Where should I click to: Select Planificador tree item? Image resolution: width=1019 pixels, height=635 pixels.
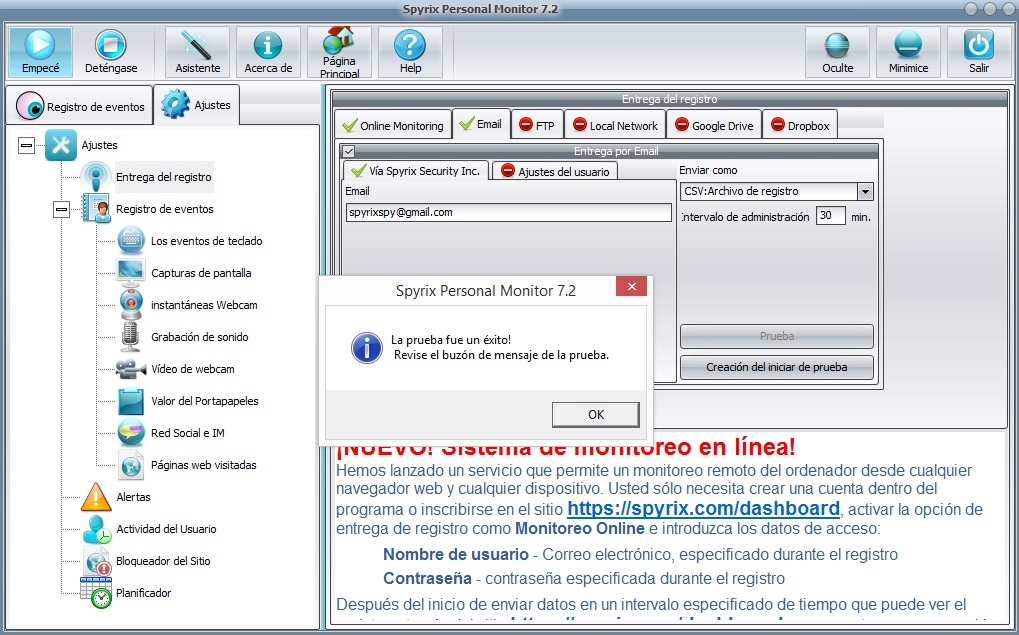coord(144,593)
